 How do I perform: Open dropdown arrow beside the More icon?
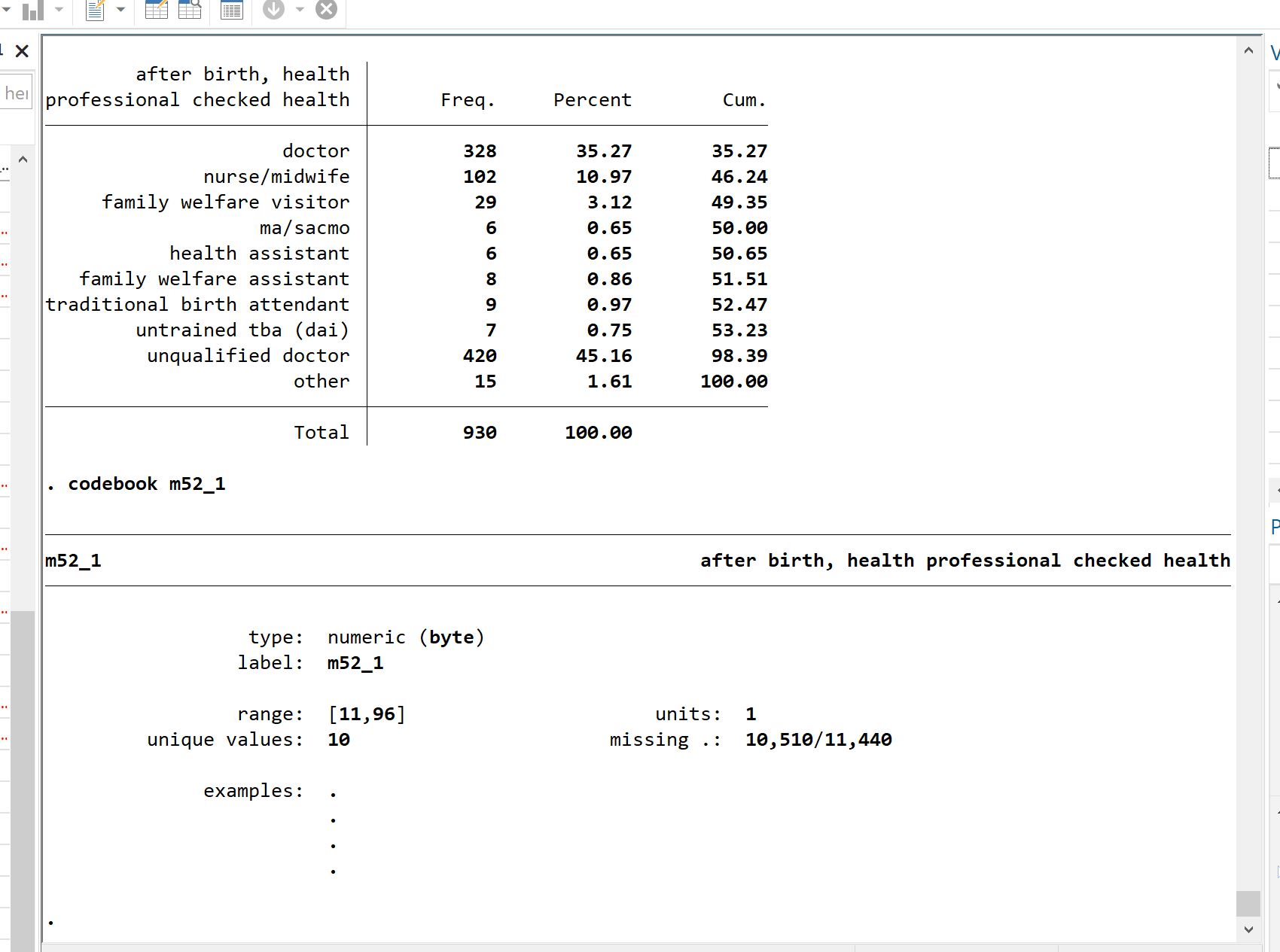click(300, 10)
